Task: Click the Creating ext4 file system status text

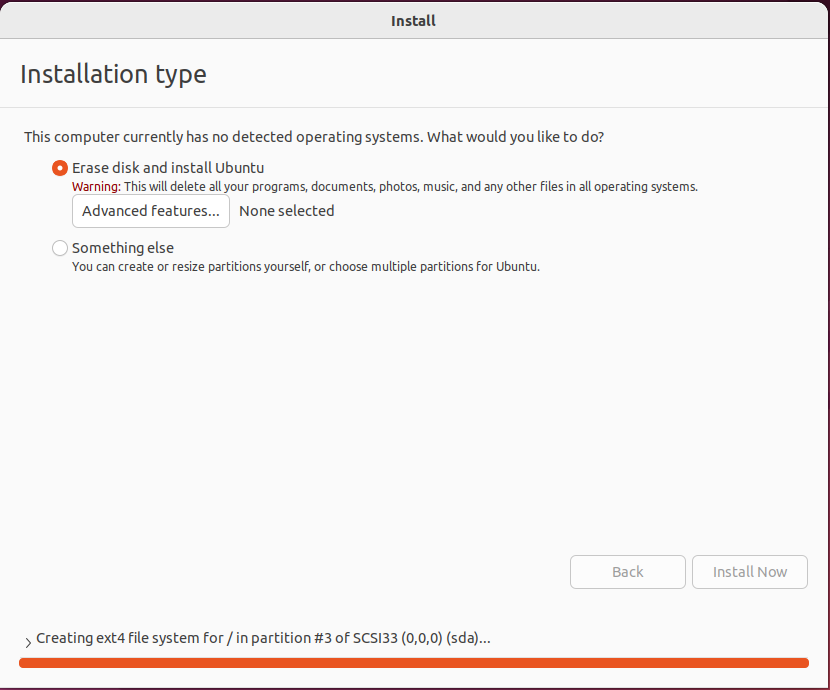Action: coord(263,638)
